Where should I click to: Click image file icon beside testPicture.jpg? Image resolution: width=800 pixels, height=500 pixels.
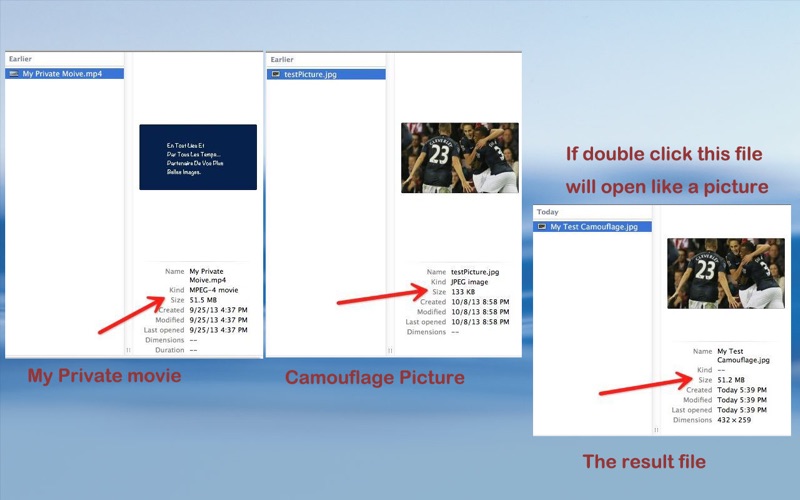[x=276, y=74]
